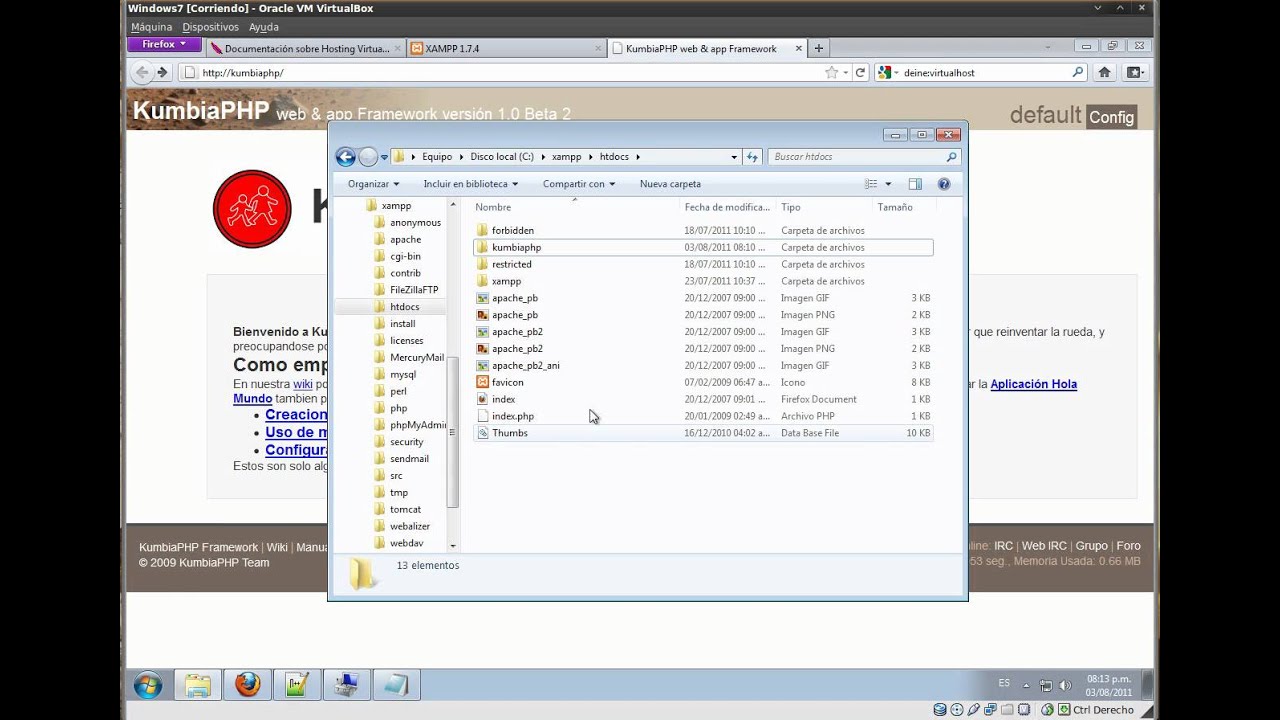Select the KumbiaPHP web & app Framework tab
Screen dimensions: 1280x720
tap(708, 48)
